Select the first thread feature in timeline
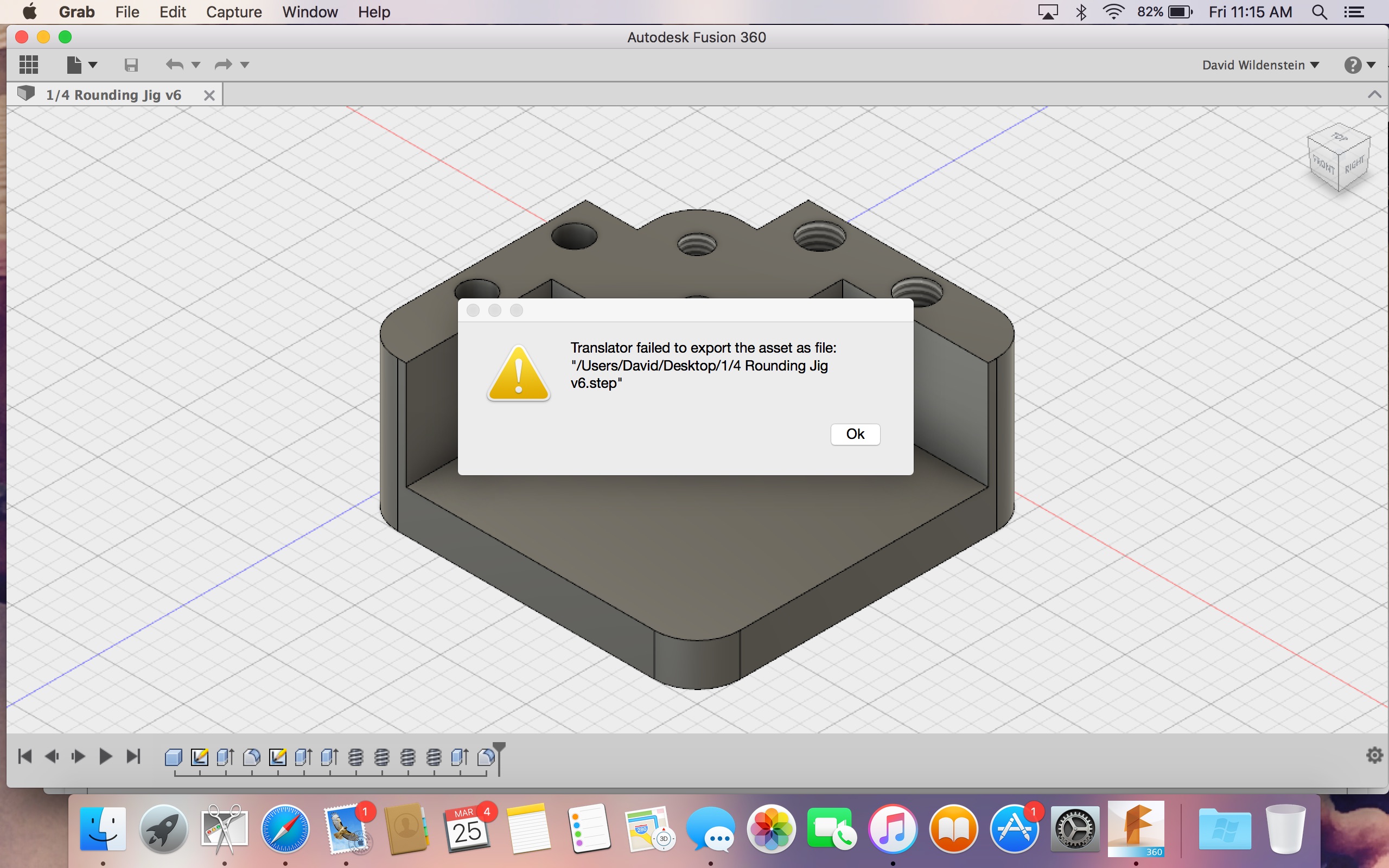The image size is (1389, 868). (355, 757)
